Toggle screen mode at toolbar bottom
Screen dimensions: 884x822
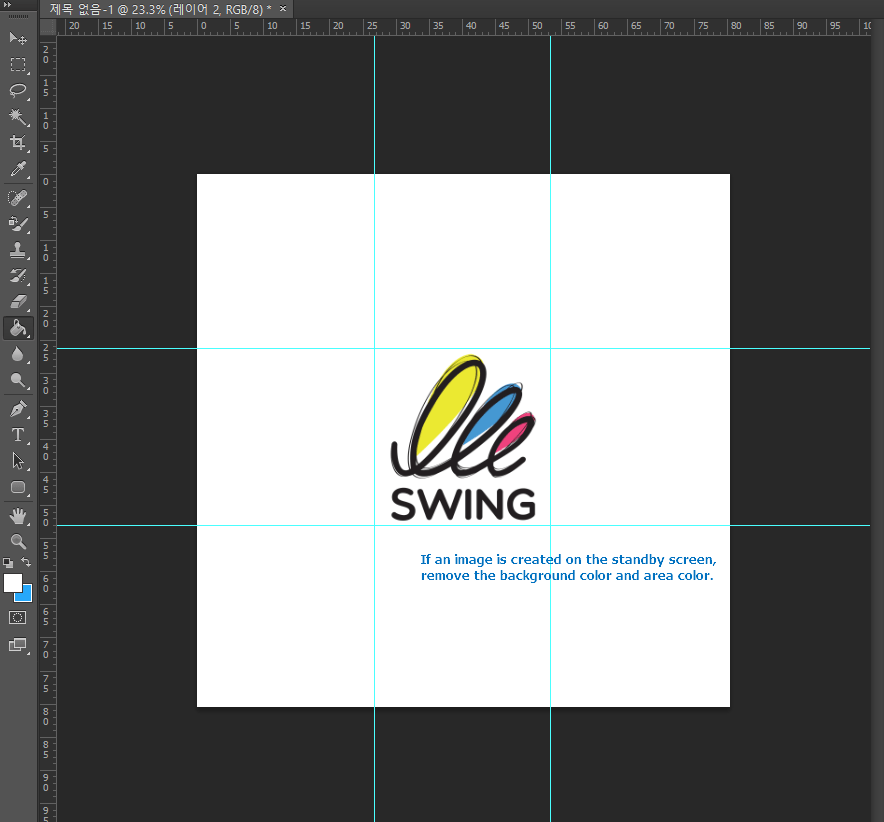18,645
